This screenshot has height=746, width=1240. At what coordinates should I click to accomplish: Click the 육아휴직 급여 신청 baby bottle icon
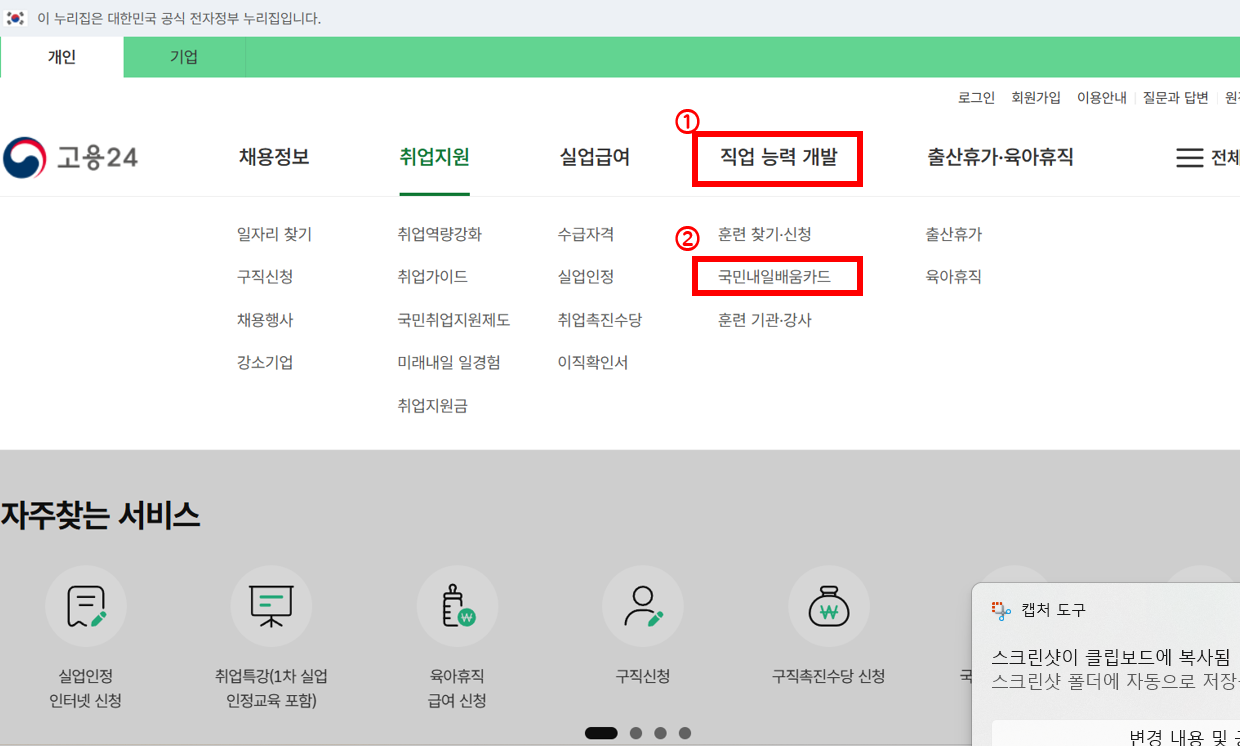pos(457,605)
